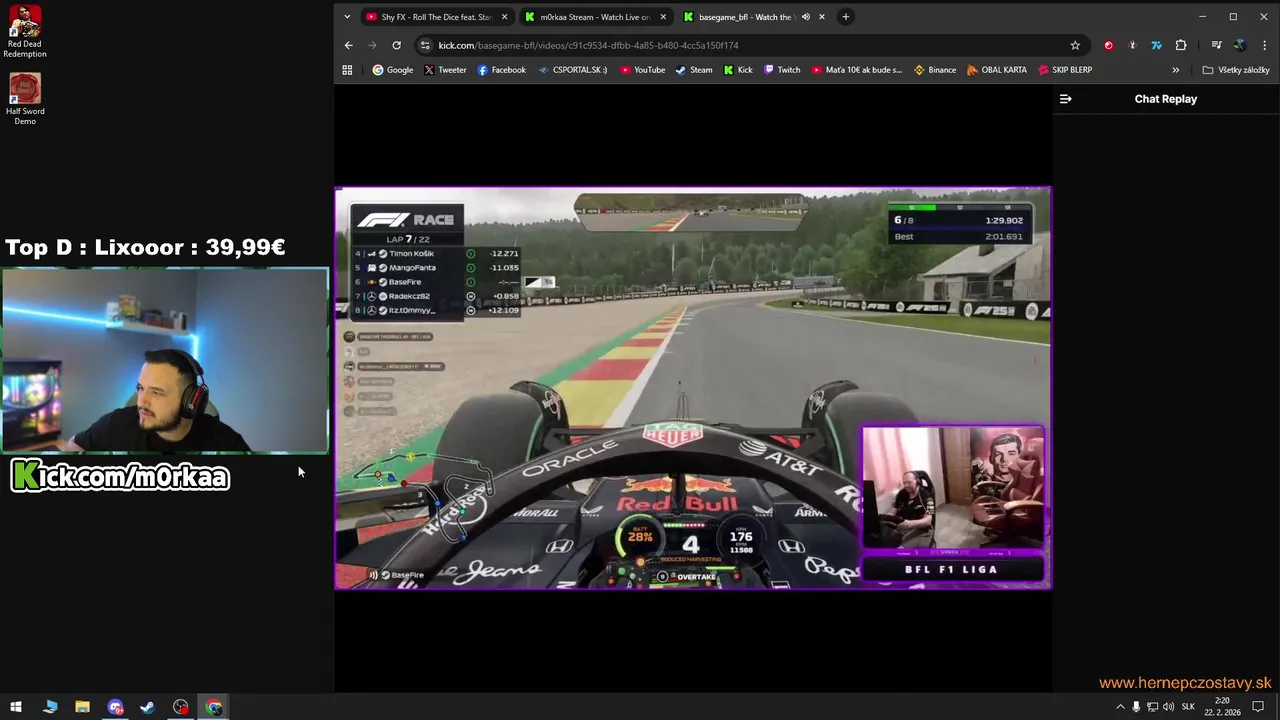This screenshot has width=1280, height=720.
Task: Click the blue 7TV extension icon
Action: click(1157, 45)
